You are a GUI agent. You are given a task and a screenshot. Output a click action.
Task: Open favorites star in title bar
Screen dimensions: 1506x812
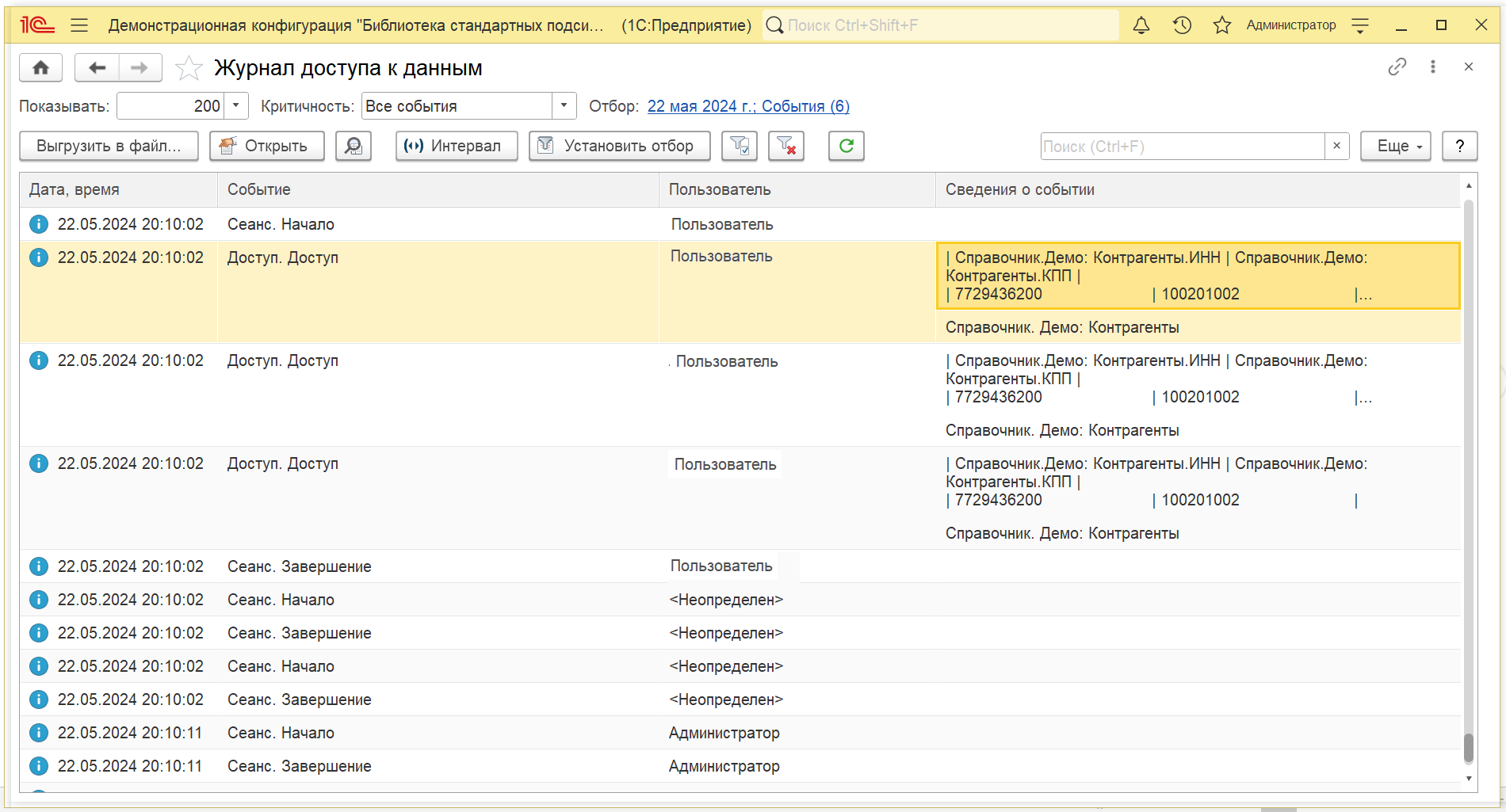pyautogui.click(x=1222, y=25)
